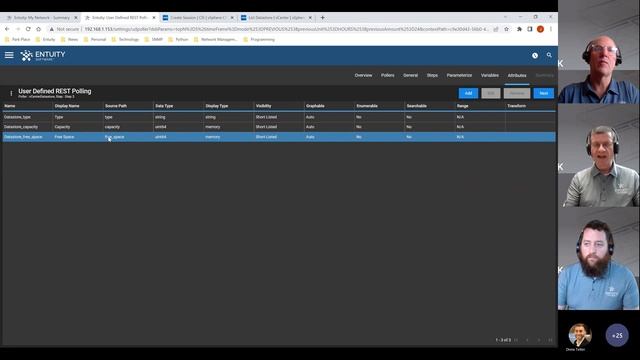Open the Entuity bookmarks folder

(x=45, y=40)
